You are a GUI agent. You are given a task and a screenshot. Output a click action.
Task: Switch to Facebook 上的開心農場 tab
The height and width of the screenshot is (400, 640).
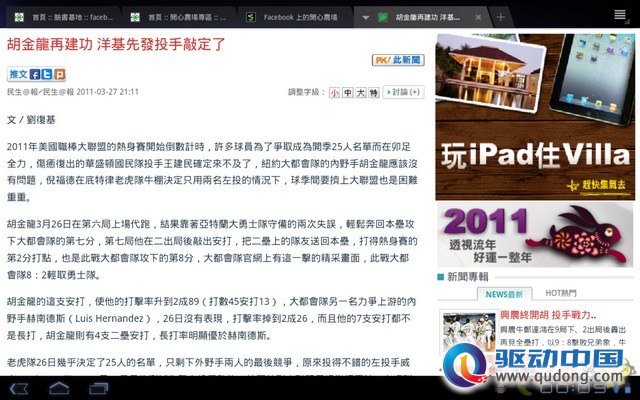[x=295, y=17]
